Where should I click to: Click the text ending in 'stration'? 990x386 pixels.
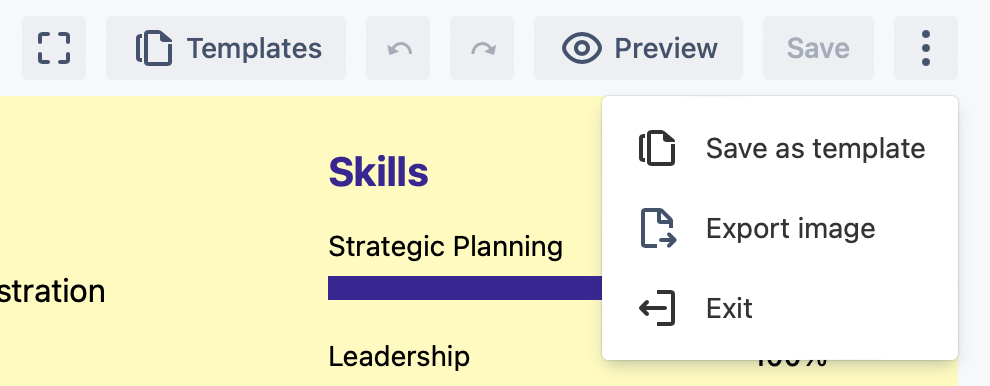52,291
